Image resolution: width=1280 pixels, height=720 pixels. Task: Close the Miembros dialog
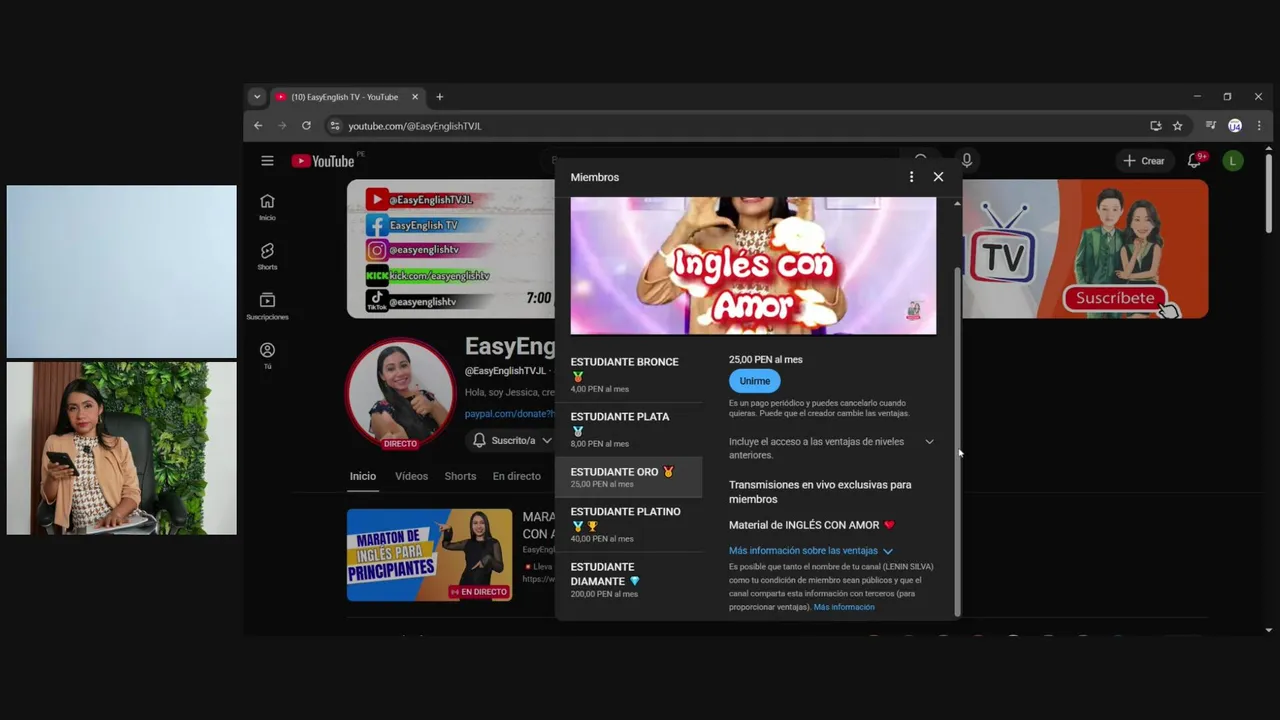938,177
